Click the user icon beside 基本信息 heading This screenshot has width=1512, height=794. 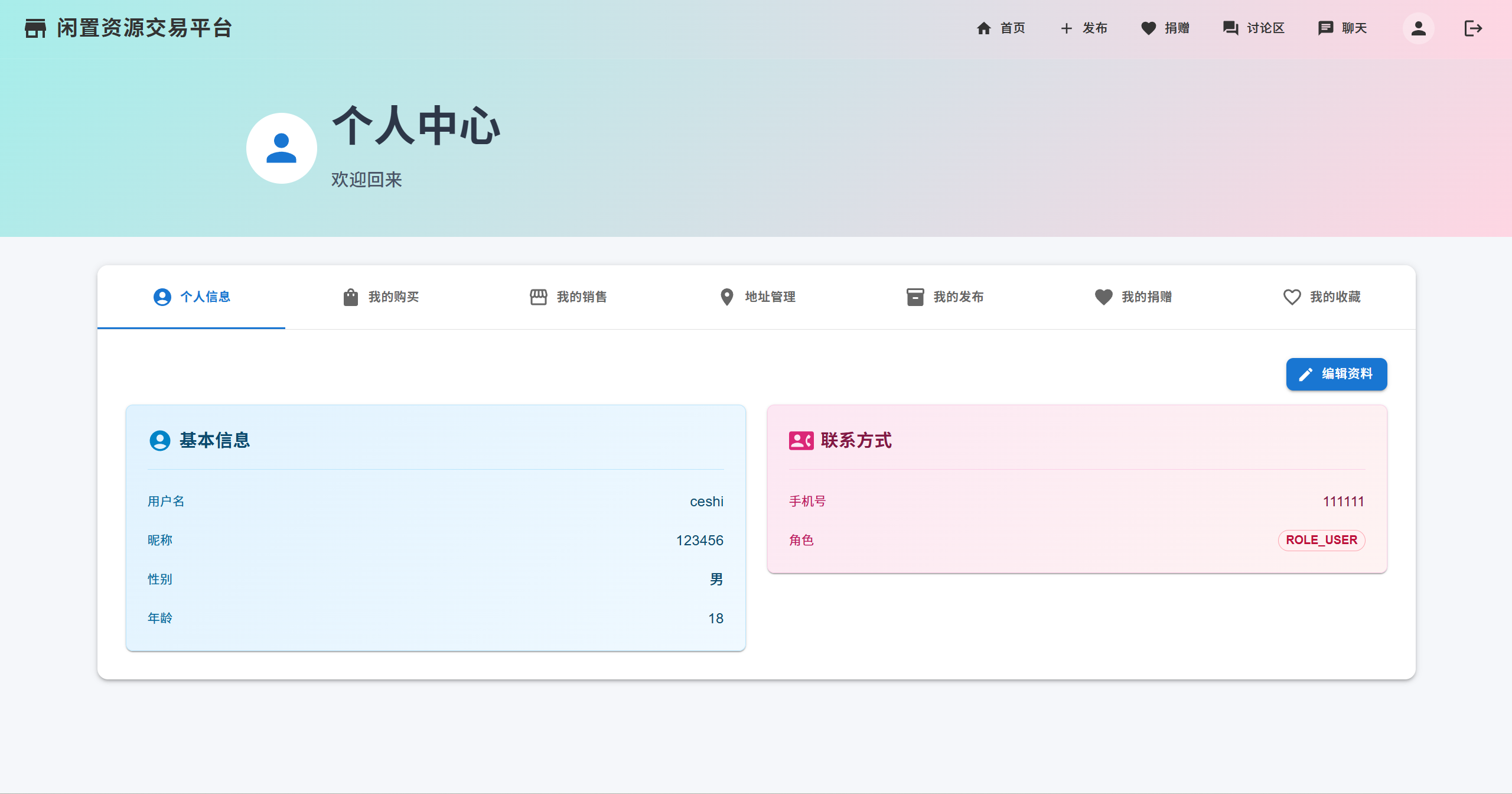pyautogui.click(x=159, y=440)
